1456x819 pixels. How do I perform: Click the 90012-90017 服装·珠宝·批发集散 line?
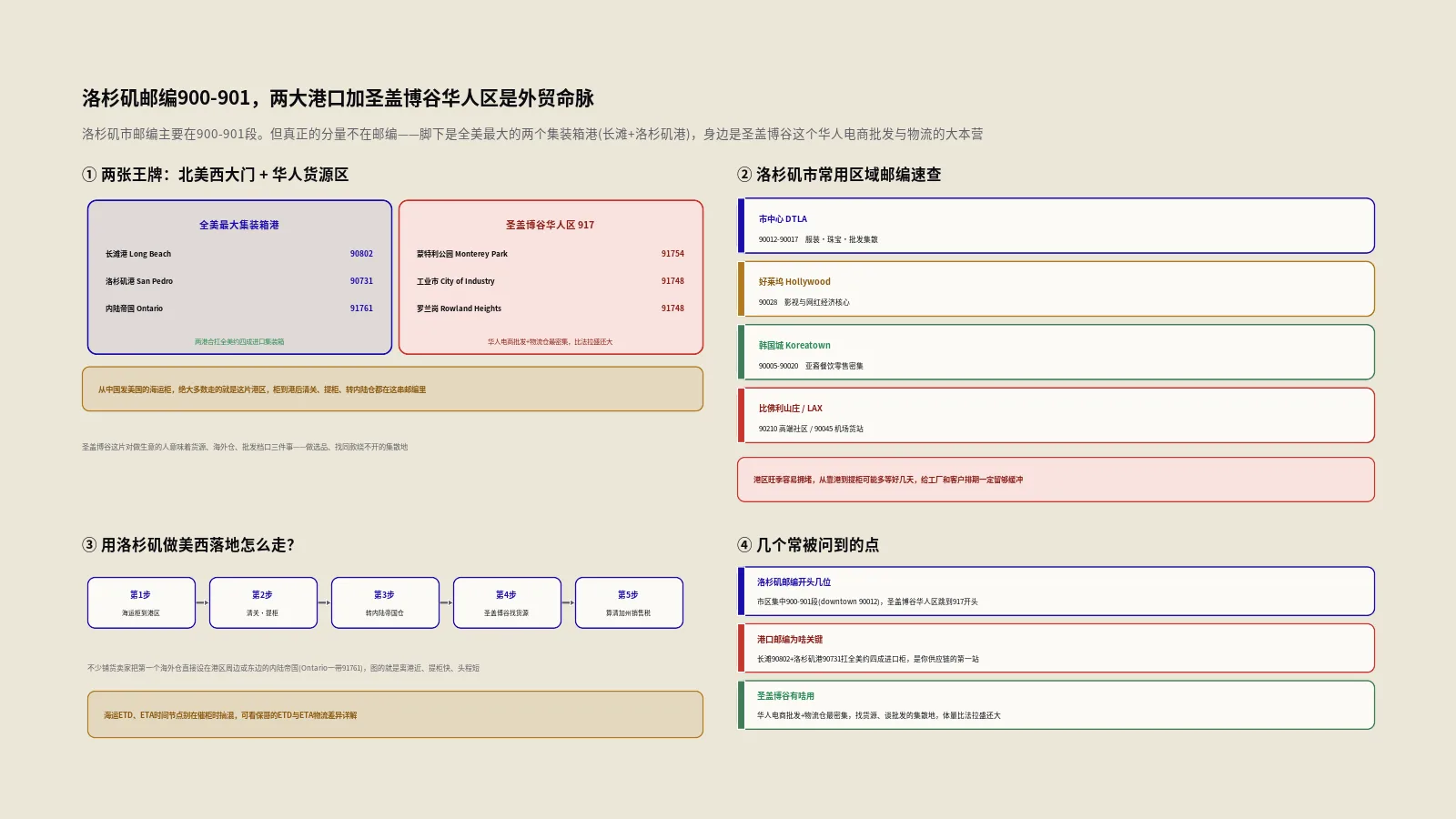point(818,239)
